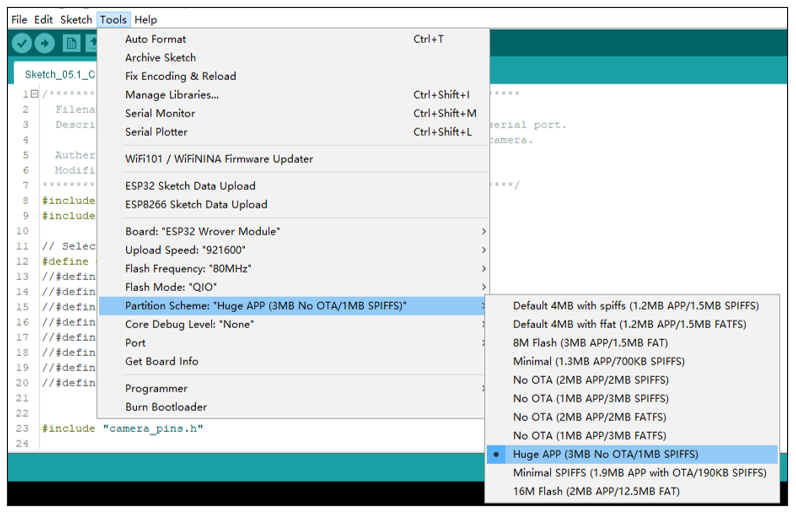Select No OTA (2MB APP/2MB SPIFFS)
The width and height of the screenshot is (796, 514).
(x=632, y=380)
